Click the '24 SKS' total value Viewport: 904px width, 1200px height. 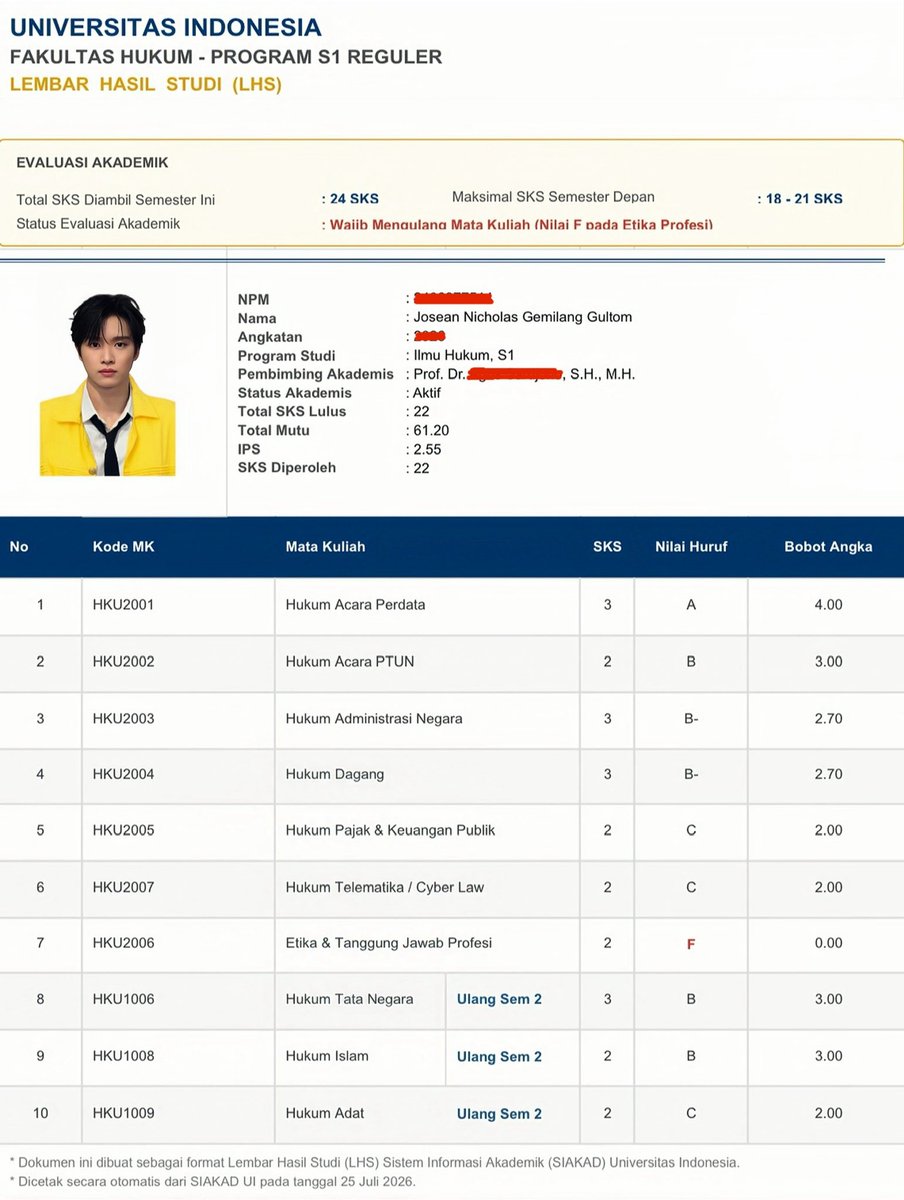(x=354, y=199)
